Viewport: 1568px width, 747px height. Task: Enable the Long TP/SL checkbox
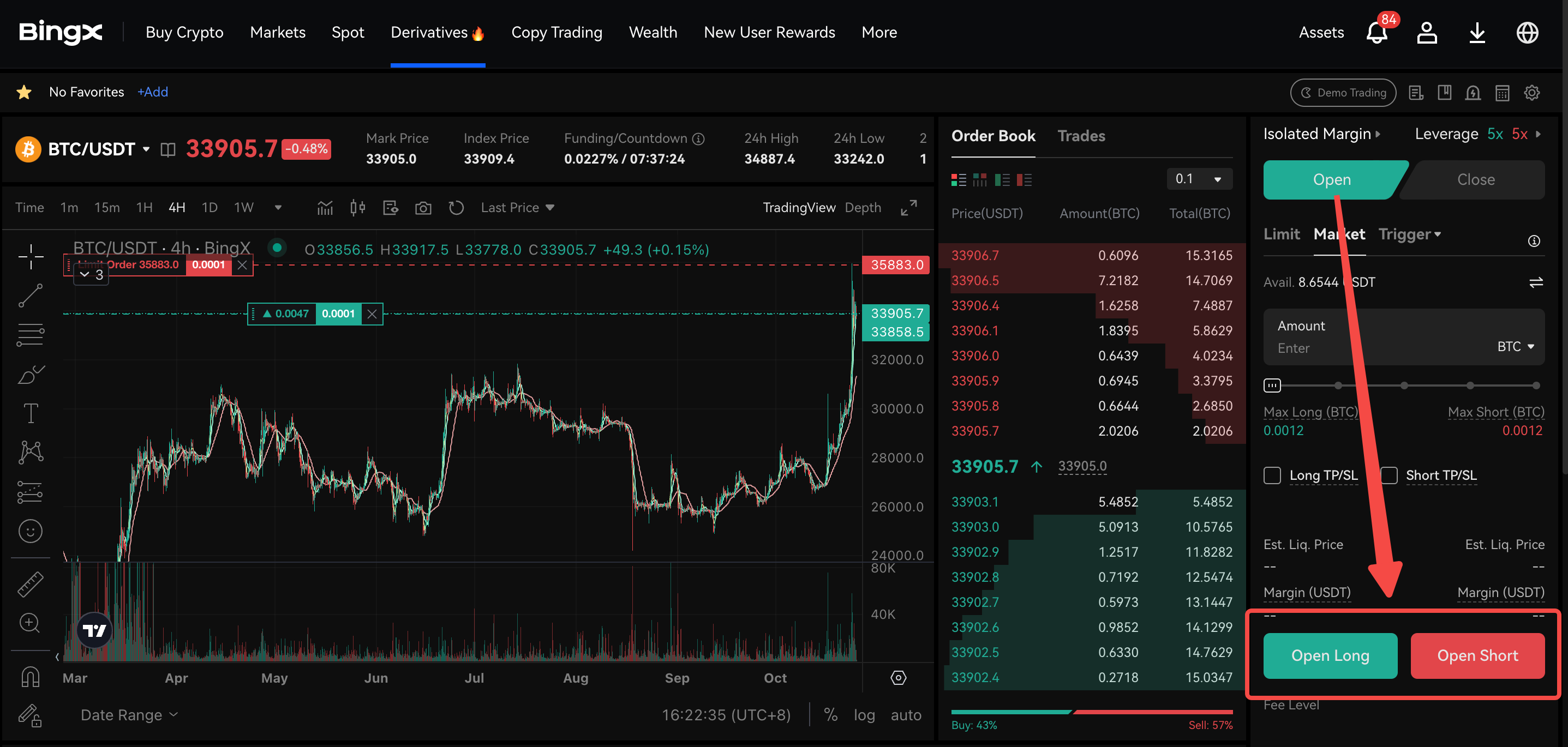[1272, 475]
